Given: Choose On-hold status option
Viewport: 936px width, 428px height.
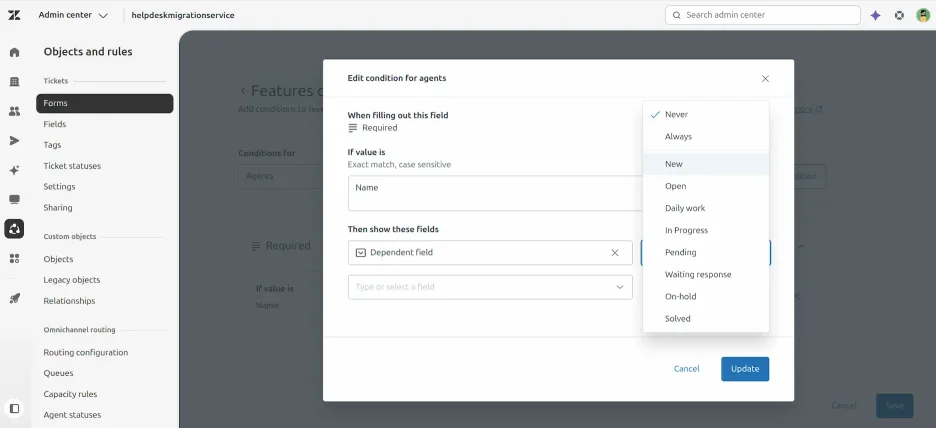Looking at the screenshot, I should point(706,297).
